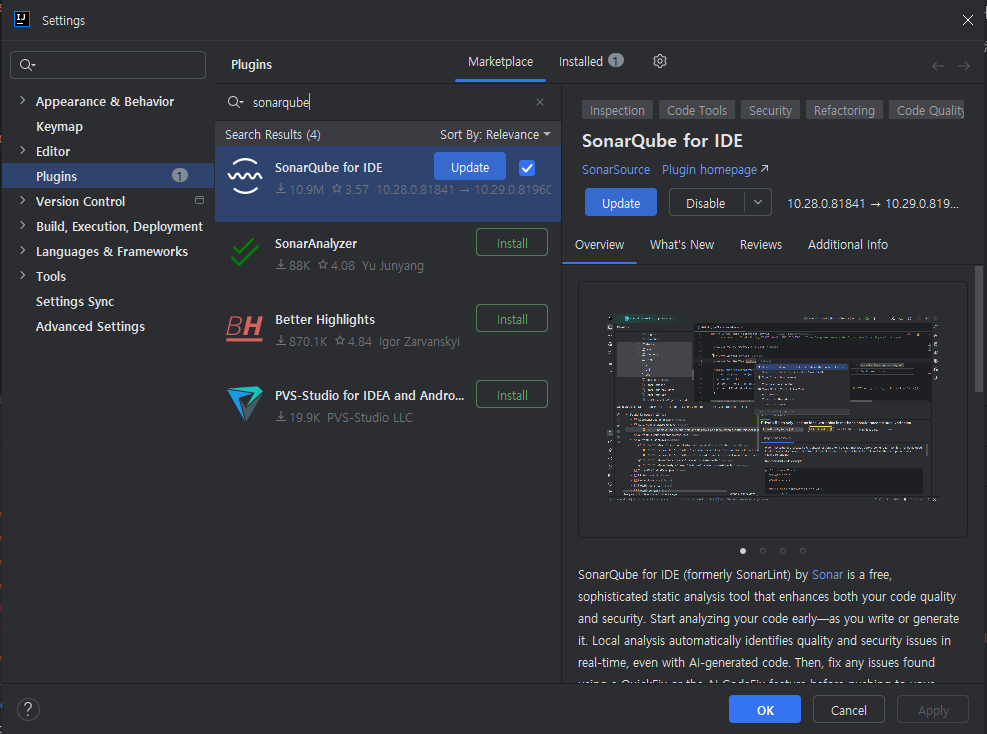Install PVS-Studio for IDEA plugin
The height and width of the screenshot is (734, 987).
click(512, 395)
